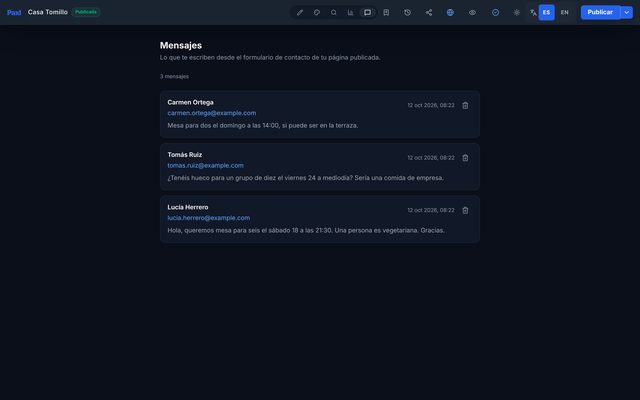The image size is (640, 400).
Task: Toggle the eye preview icon
Action: 472,12
